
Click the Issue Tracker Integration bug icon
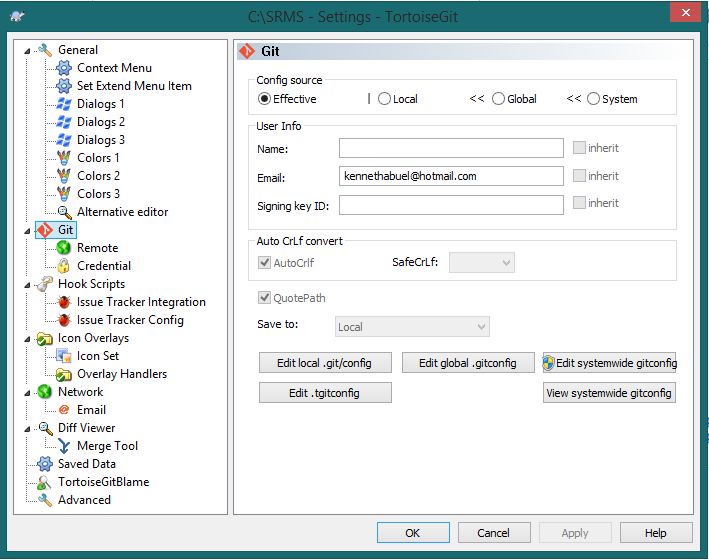pyautogui.click(x=64, y=302)
